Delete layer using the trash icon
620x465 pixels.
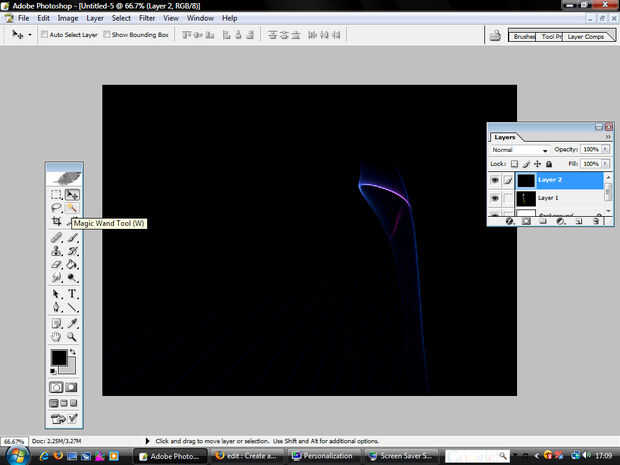[x=596, y=221]
